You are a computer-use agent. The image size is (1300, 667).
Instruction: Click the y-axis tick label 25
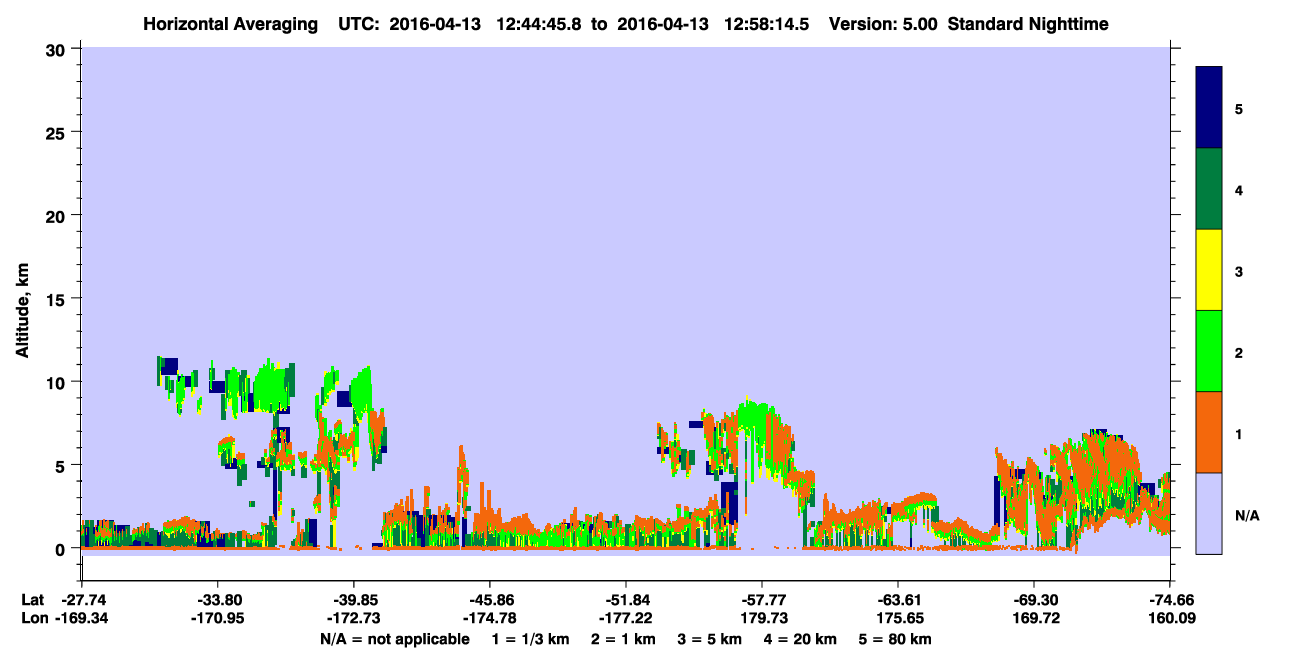click(58, 132)
